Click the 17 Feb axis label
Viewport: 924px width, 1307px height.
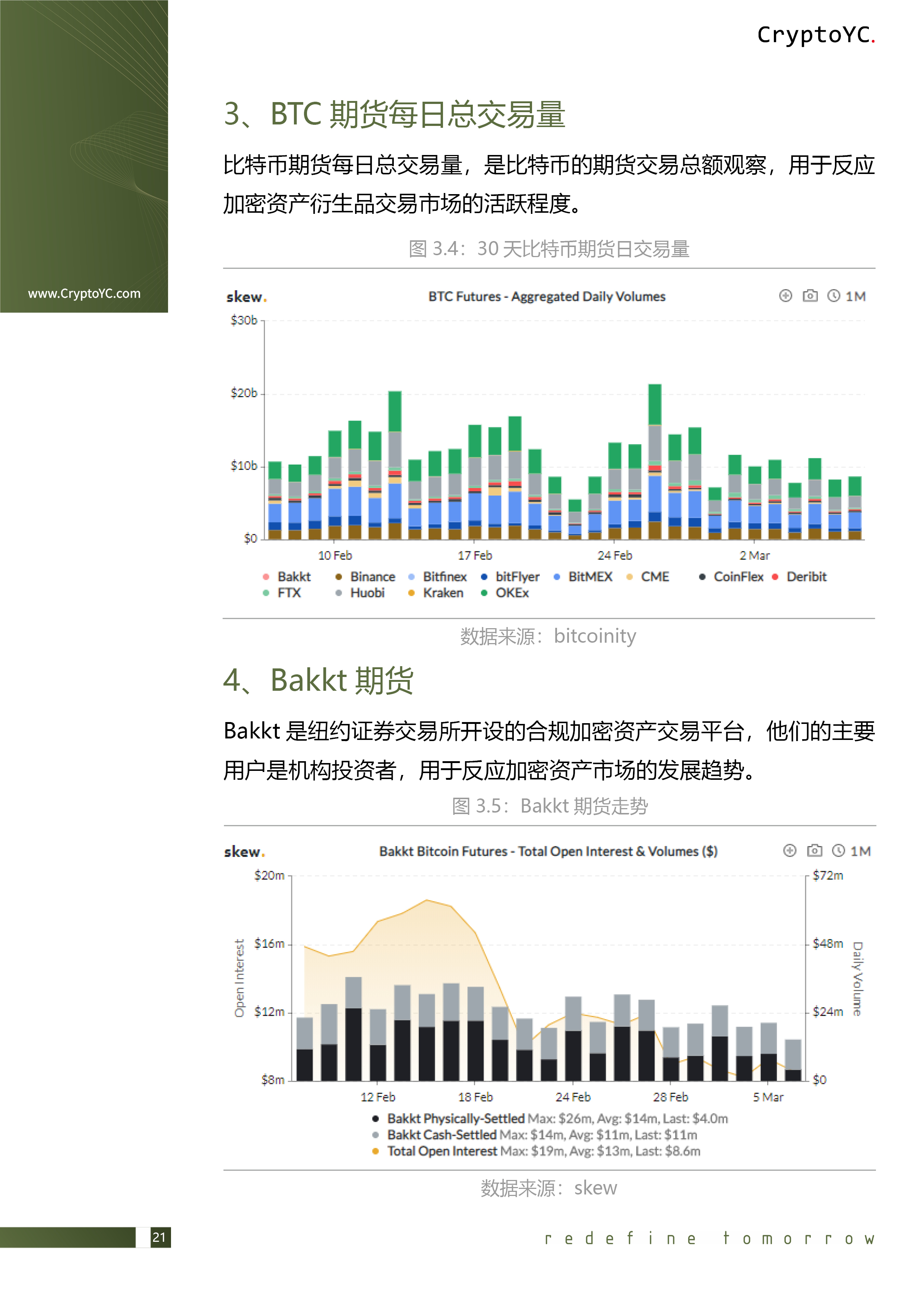(475, 555)
